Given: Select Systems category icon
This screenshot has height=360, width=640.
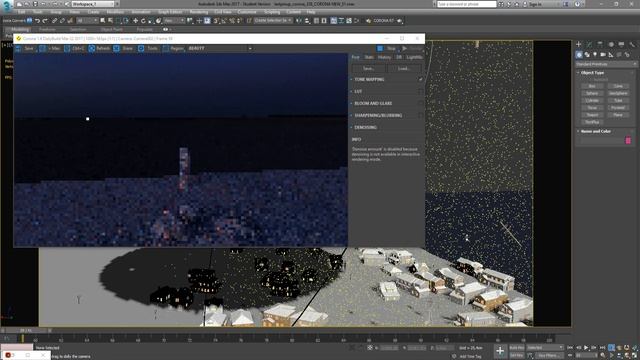Looking at the screenshot, I should pyautogui.click(x=627, y=54).
